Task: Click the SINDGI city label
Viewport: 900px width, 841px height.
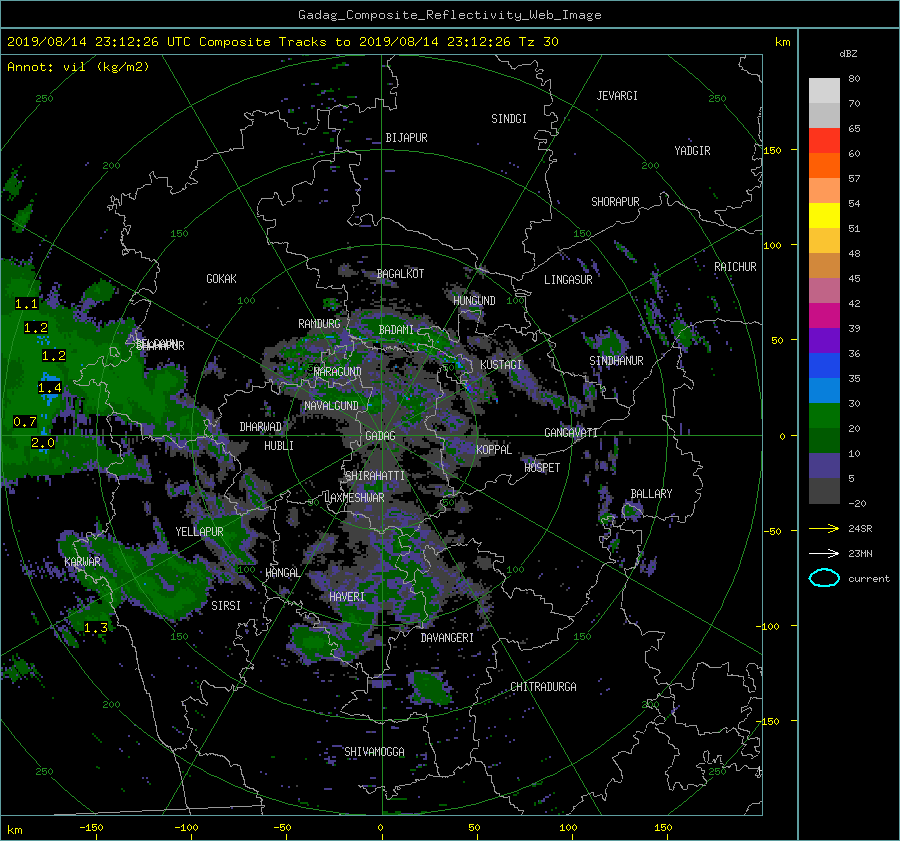Action: click(509, 119)
